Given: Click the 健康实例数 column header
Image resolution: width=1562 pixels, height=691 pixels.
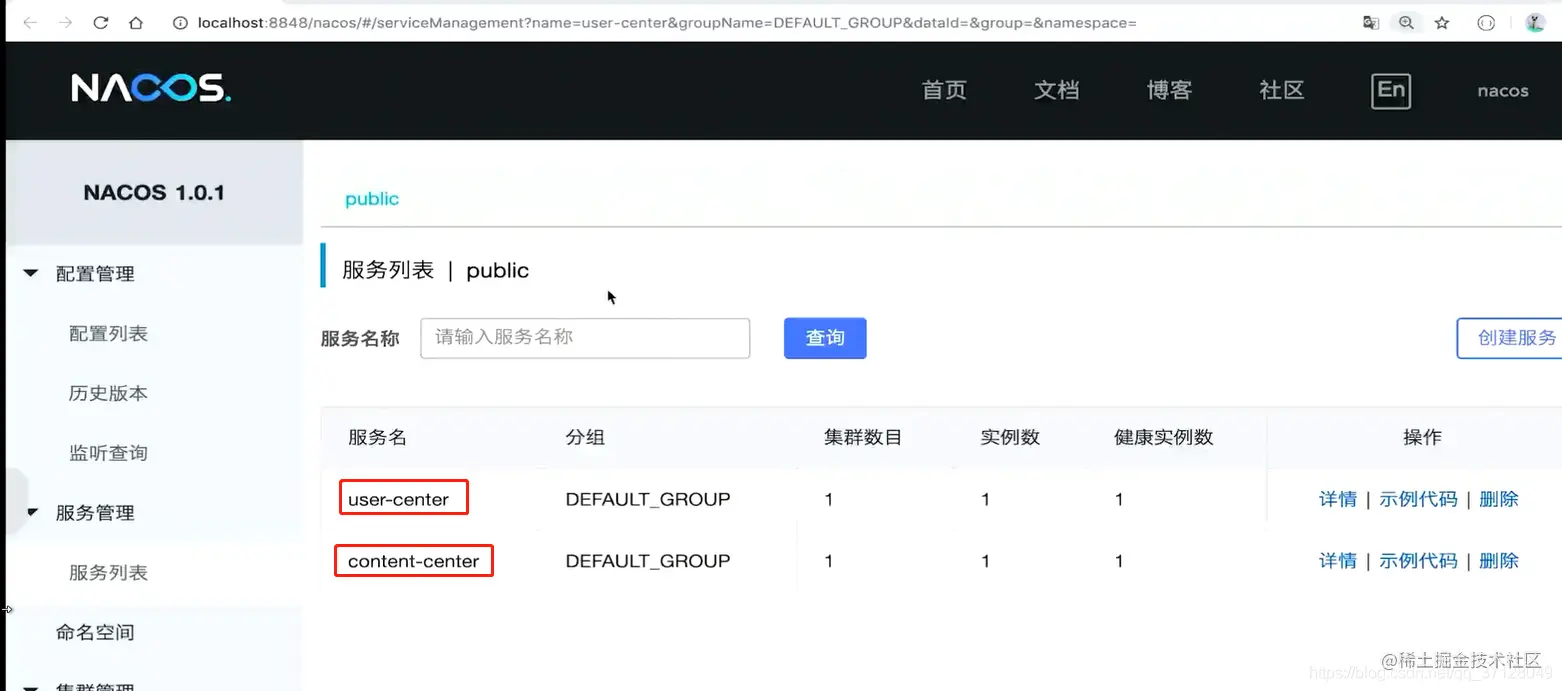Looking at the screenshot, I should click(x=1164, y=437).
